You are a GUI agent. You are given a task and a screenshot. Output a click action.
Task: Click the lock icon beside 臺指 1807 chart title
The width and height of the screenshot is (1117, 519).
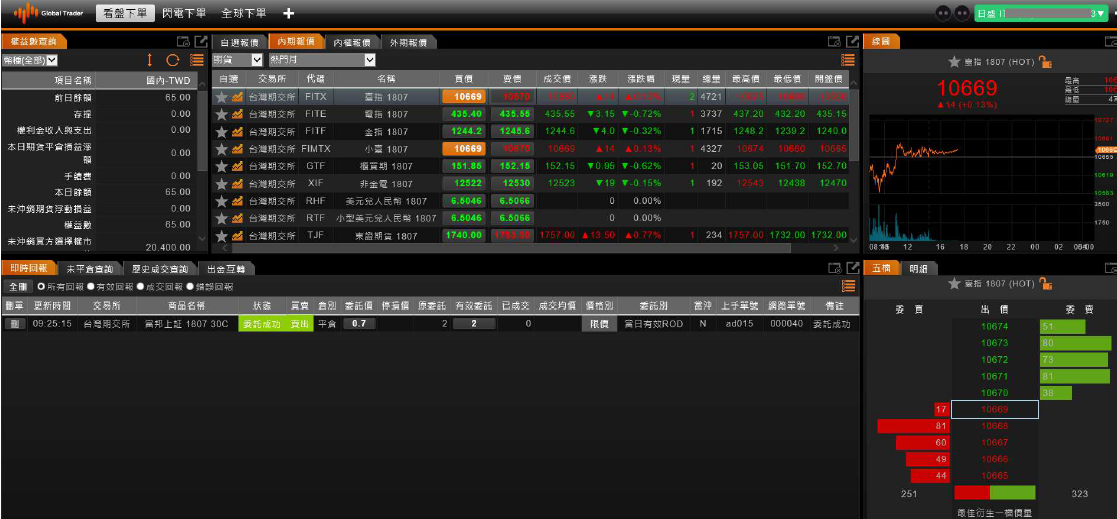coord(1045,62)
